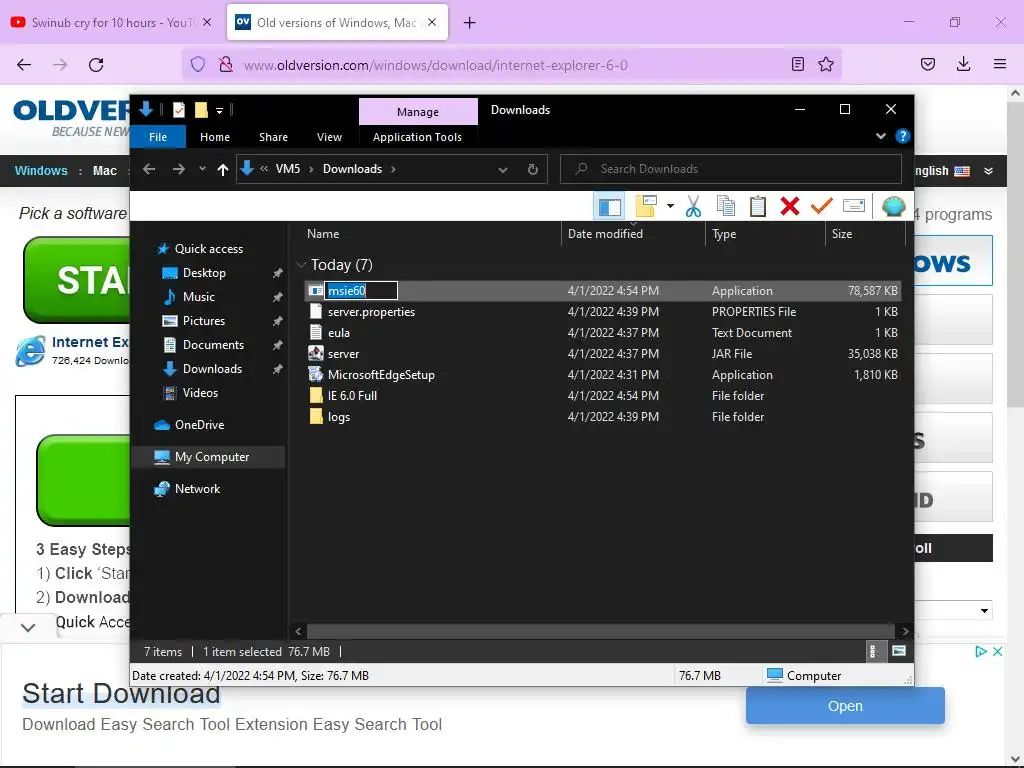Click the Copy icon in Explorer toolbar
1024x768 pixels.
click(x=726, y=206)
